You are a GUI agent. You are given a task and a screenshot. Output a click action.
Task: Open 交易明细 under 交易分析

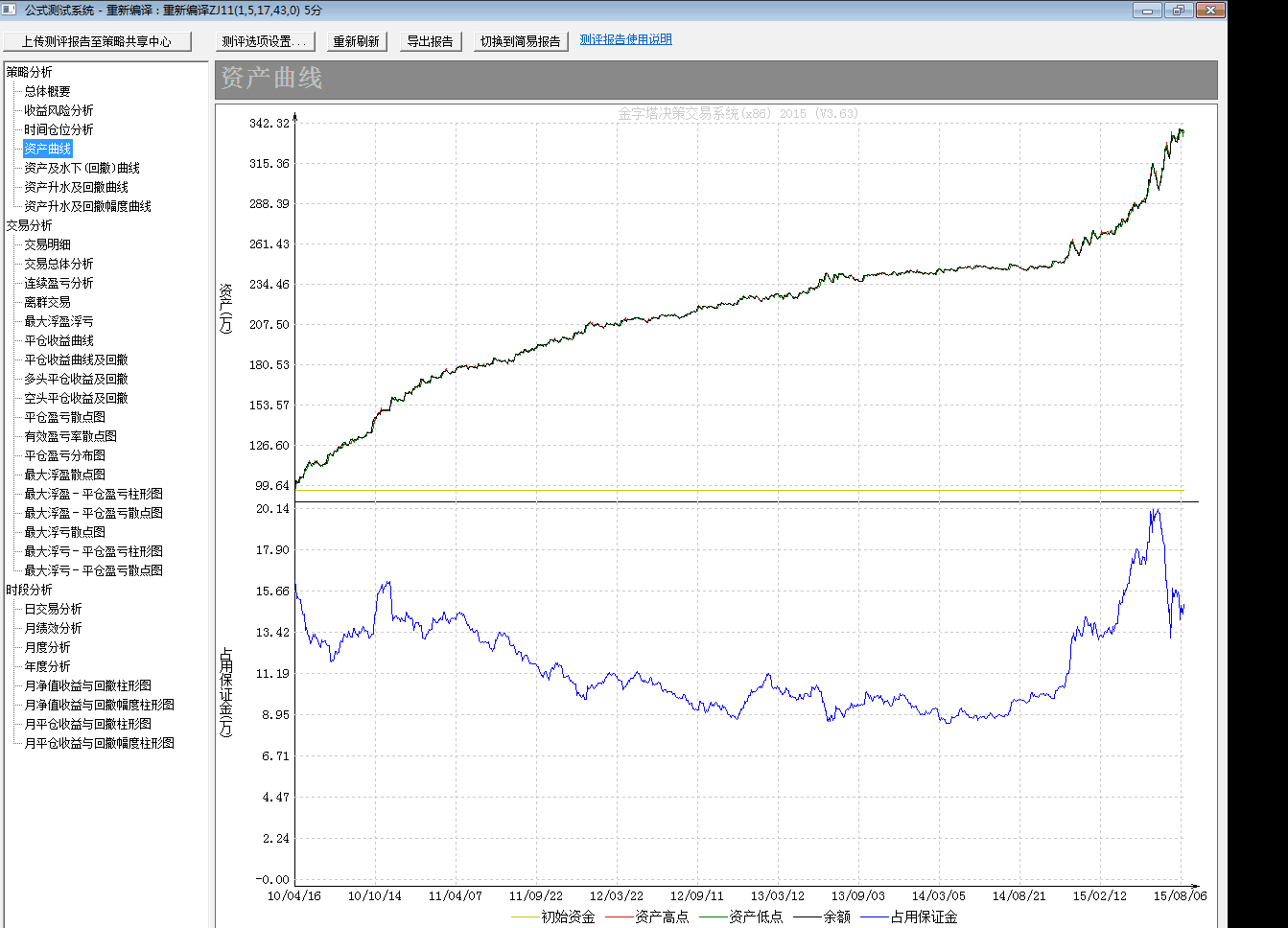click(x=47, y=244)
